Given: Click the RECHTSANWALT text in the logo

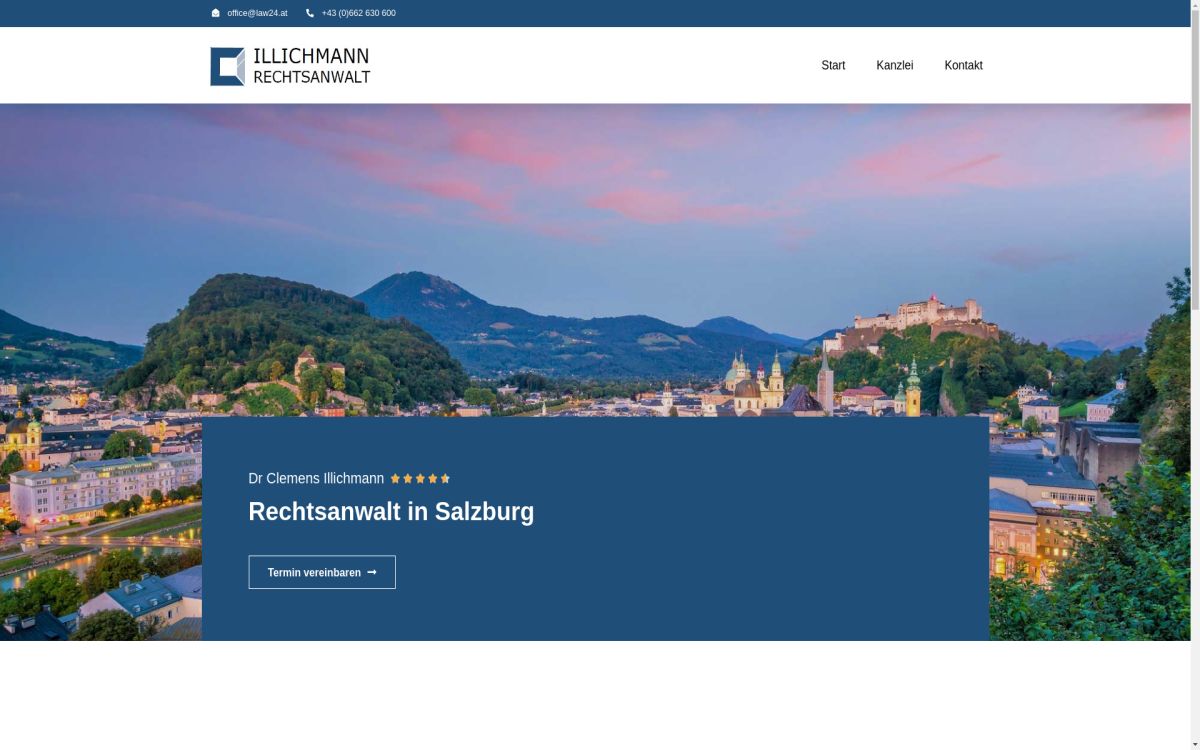Looking at the screenshot, I should (x=312, y=77).
